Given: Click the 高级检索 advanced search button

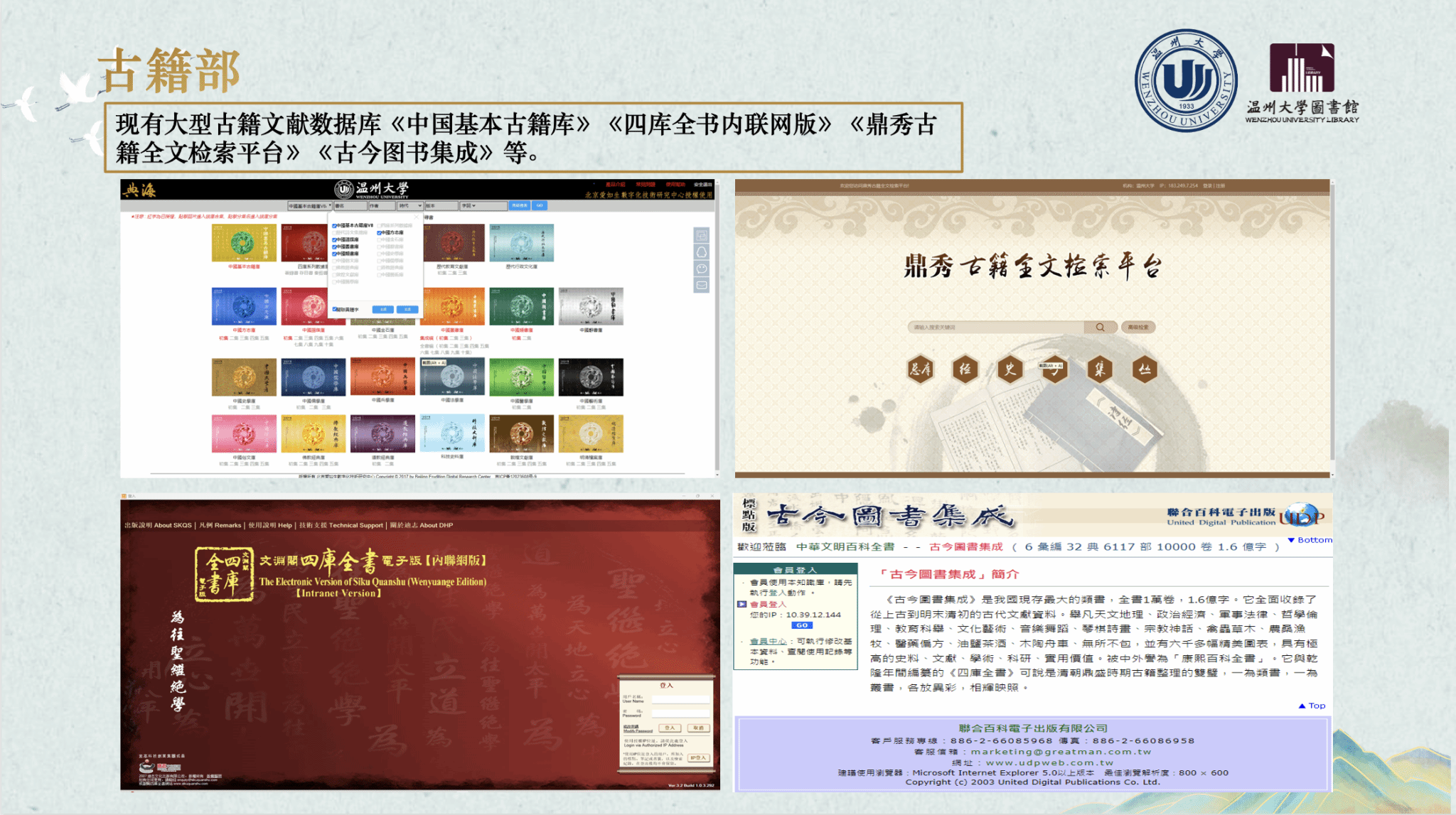Looking at the screenshot, I should (x=1138, y=328).
